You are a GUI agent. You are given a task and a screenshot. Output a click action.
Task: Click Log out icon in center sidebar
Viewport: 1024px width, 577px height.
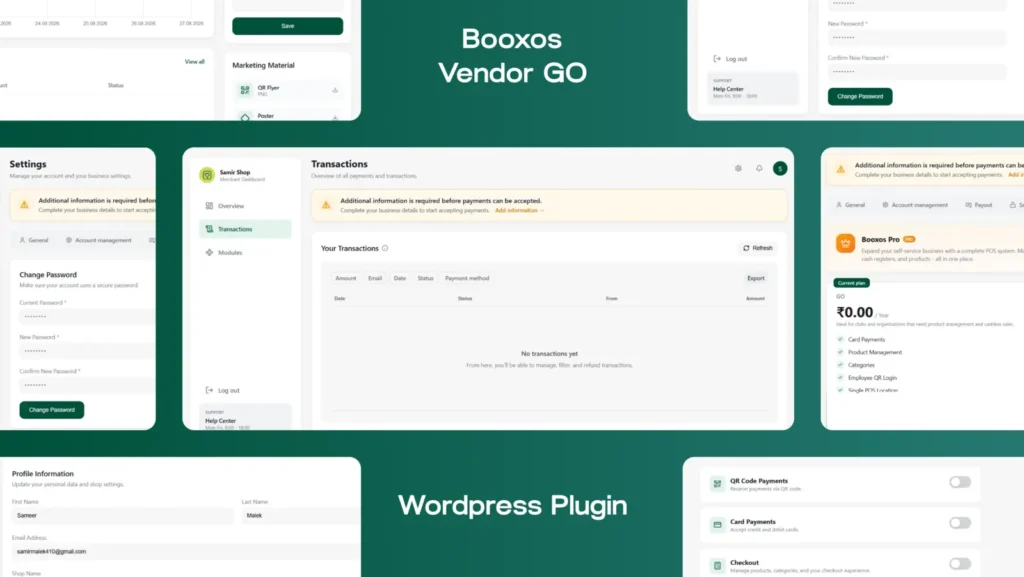[209, 390]
